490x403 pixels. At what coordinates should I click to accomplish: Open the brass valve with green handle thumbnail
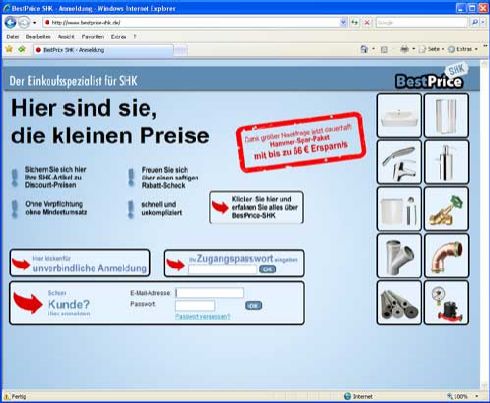446,209
